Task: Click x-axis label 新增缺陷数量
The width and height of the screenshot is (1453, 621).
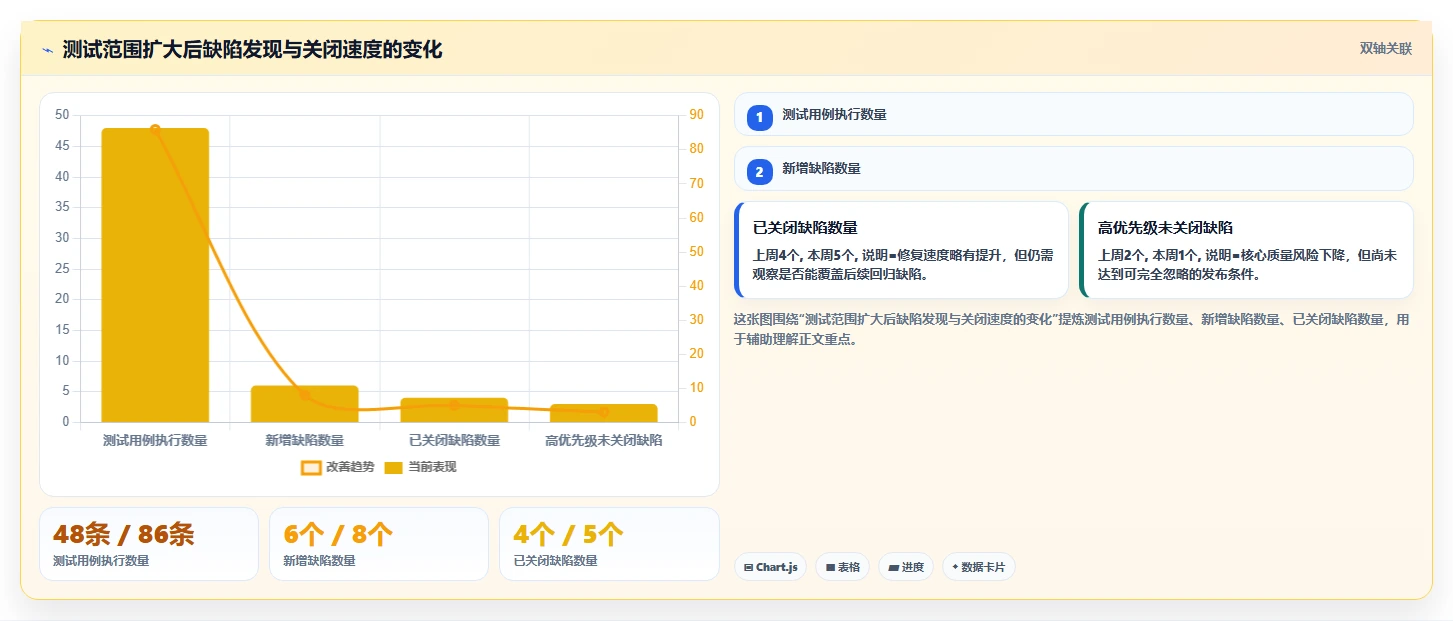Action: click(x=304, y=440)
